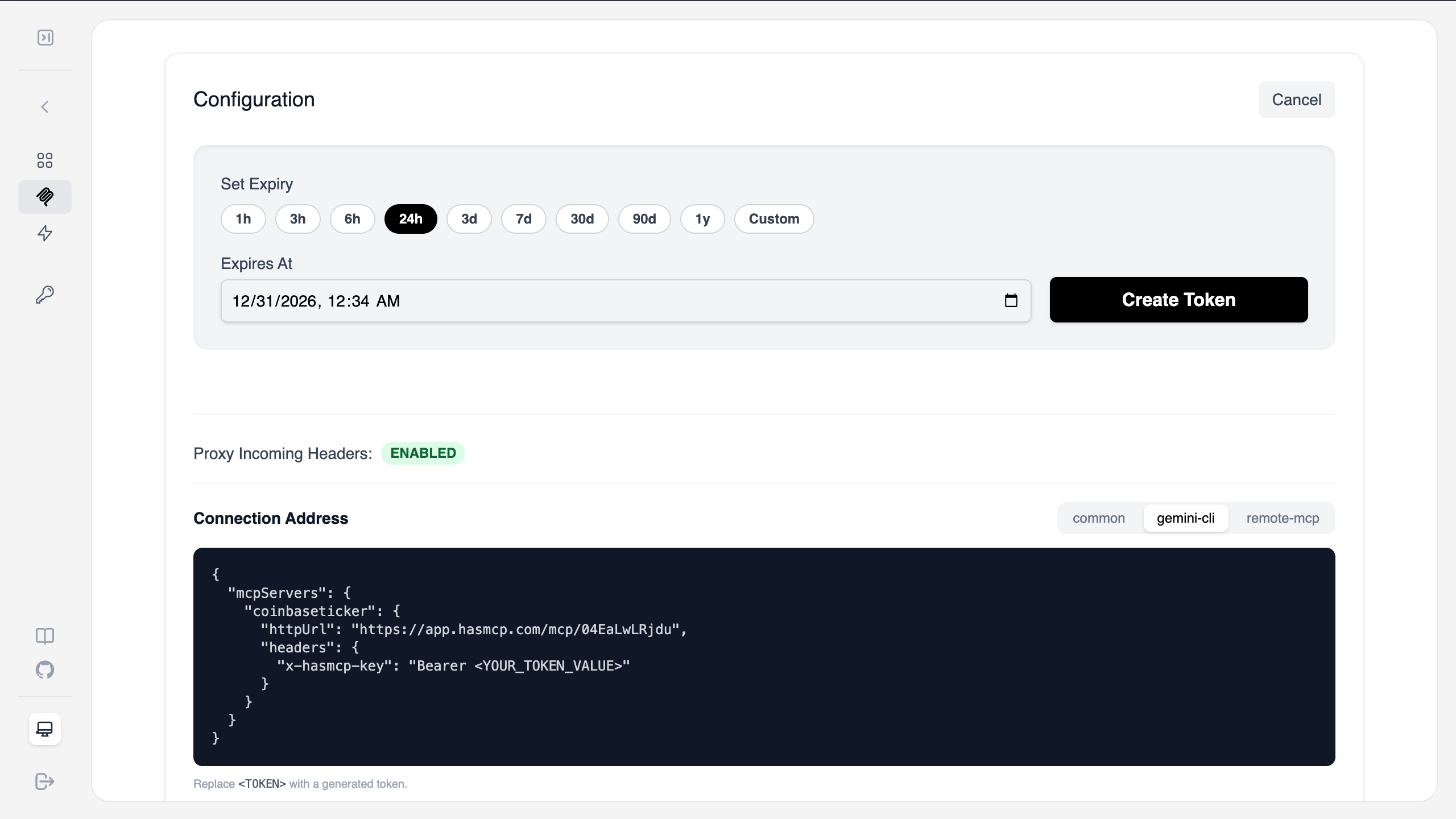
Task: Cancel the configuration
Action: click(1297, 100)
